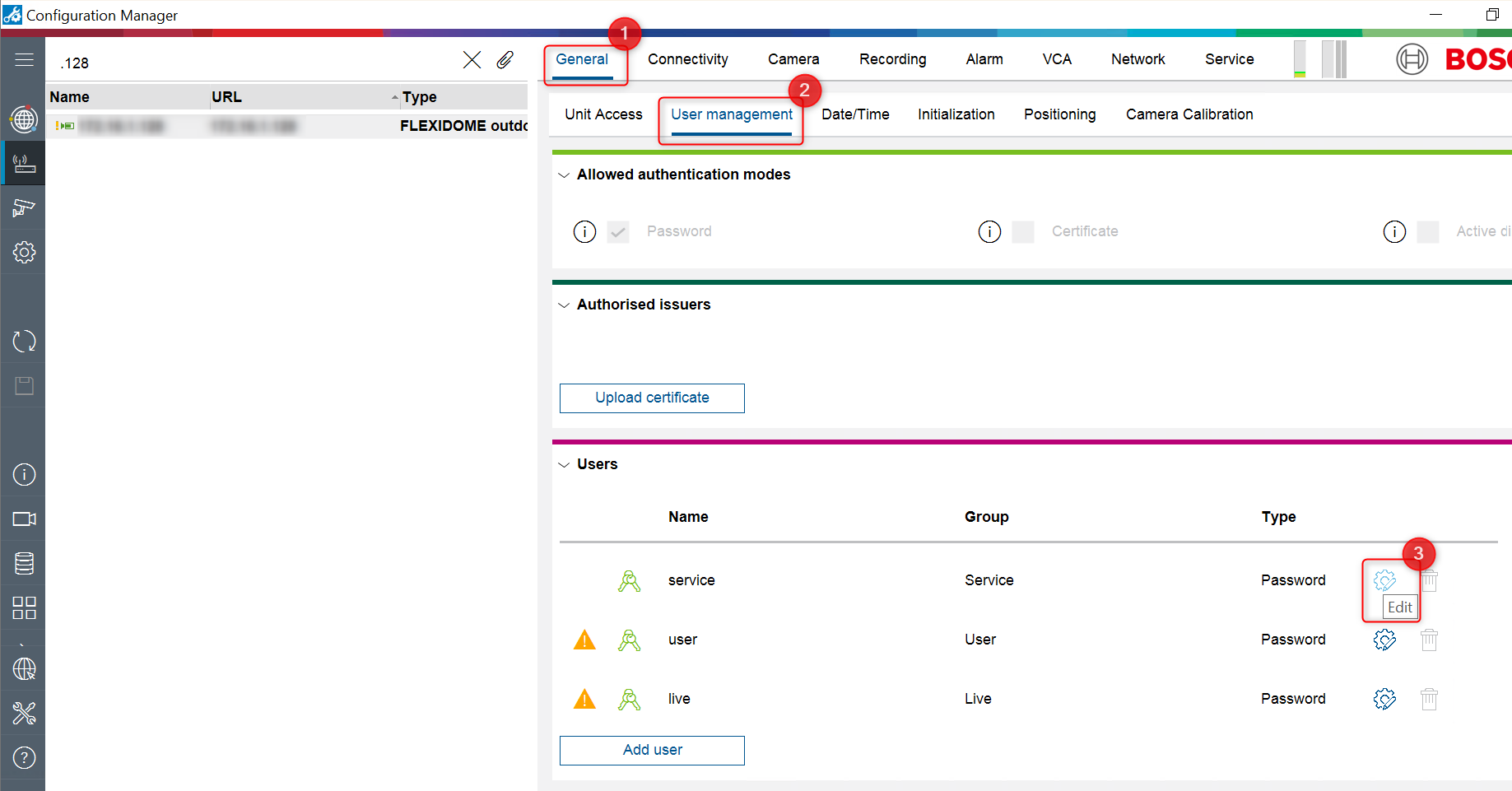Click the Upload certificate button

652,398
